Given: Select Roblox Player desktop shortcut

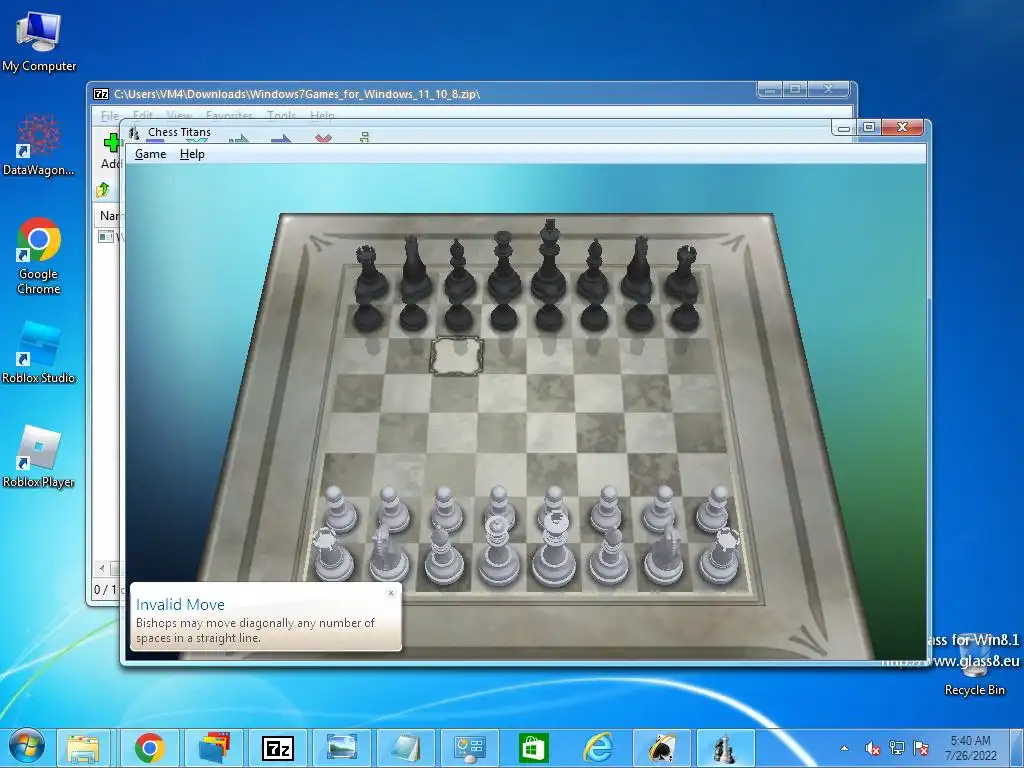Looking at the screenshot, I should tap(39, 456).
